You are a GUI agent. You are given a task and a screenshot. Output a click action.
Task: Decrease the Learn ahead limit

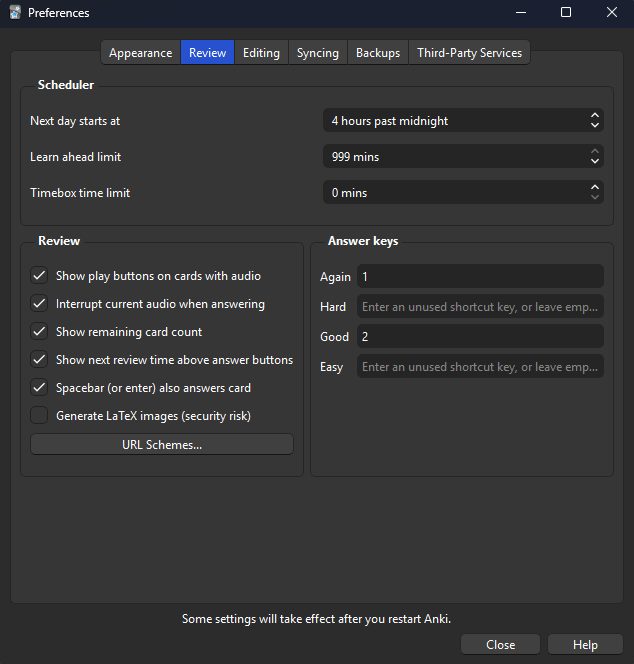click(x=595, y=161)
